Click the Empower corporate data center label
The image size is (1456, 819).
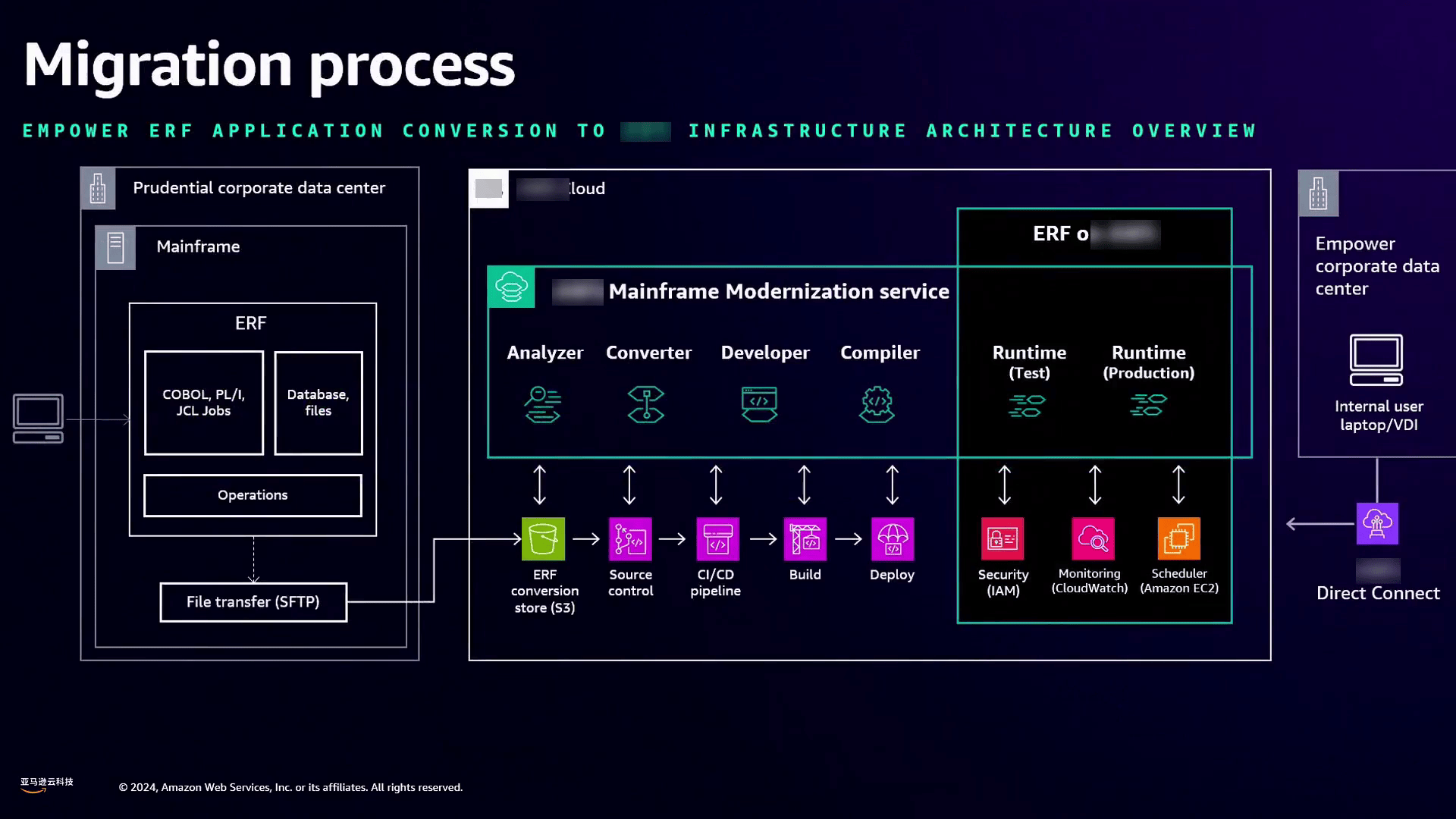click(1377, 266)
